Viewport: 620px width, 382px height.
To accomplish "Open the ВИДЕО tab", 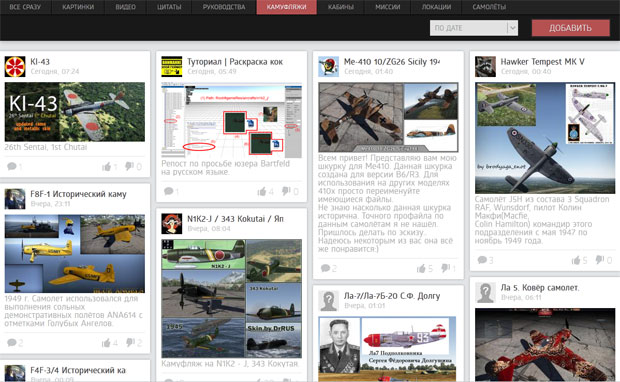I will click(125, 7).
